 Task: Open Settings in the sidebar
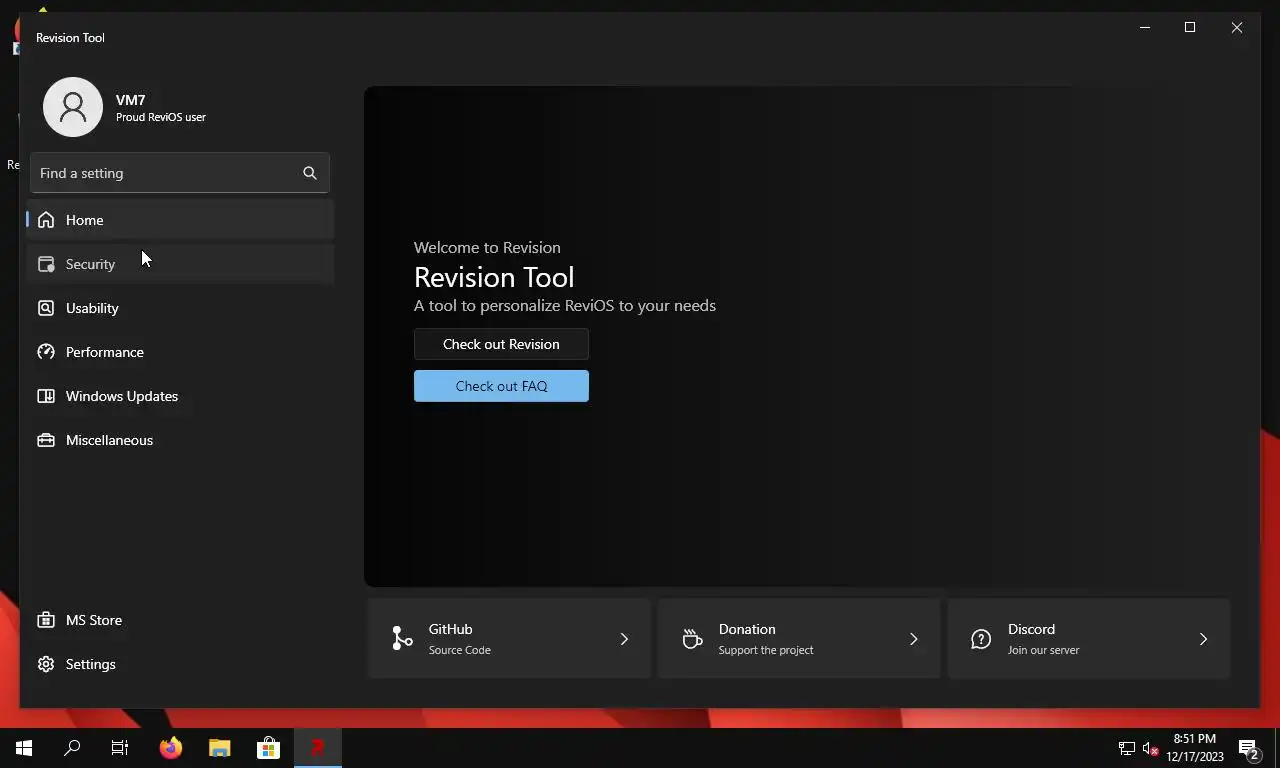[x=180, y=664]
